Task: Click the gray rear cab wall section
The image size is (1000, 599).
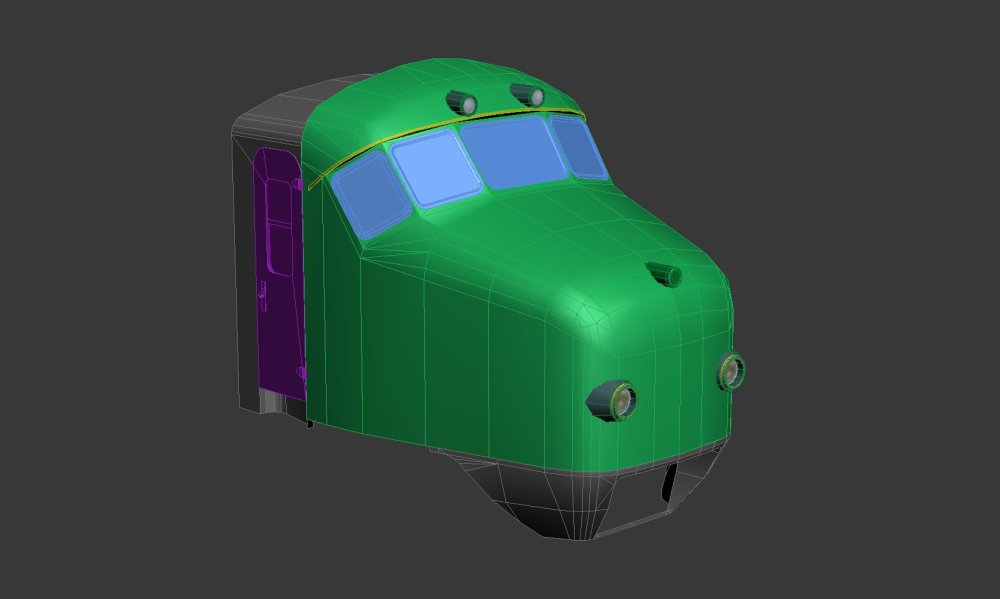Action: point(244,270)
